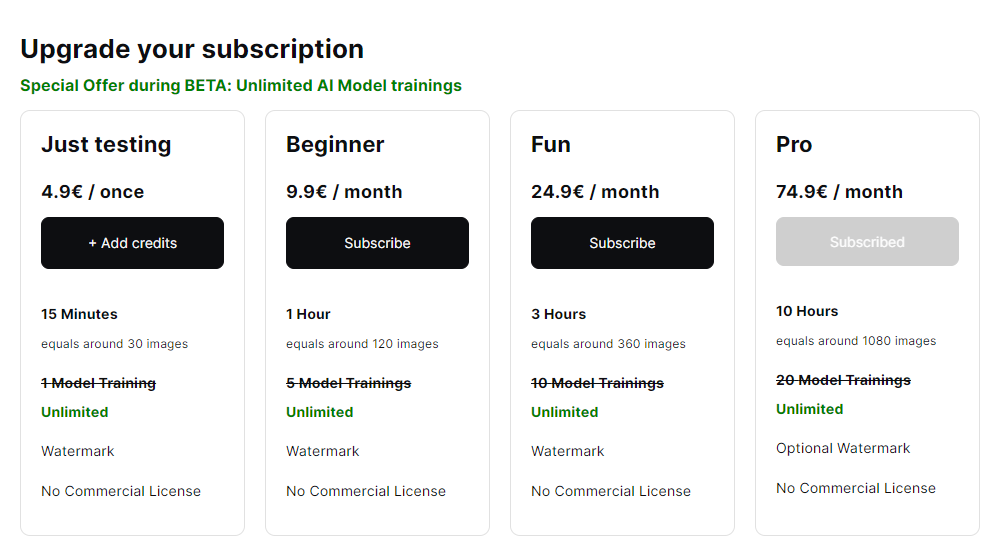Subscribe to the Beginner plan
The image size is (1000, 543).
click(377, 243)
